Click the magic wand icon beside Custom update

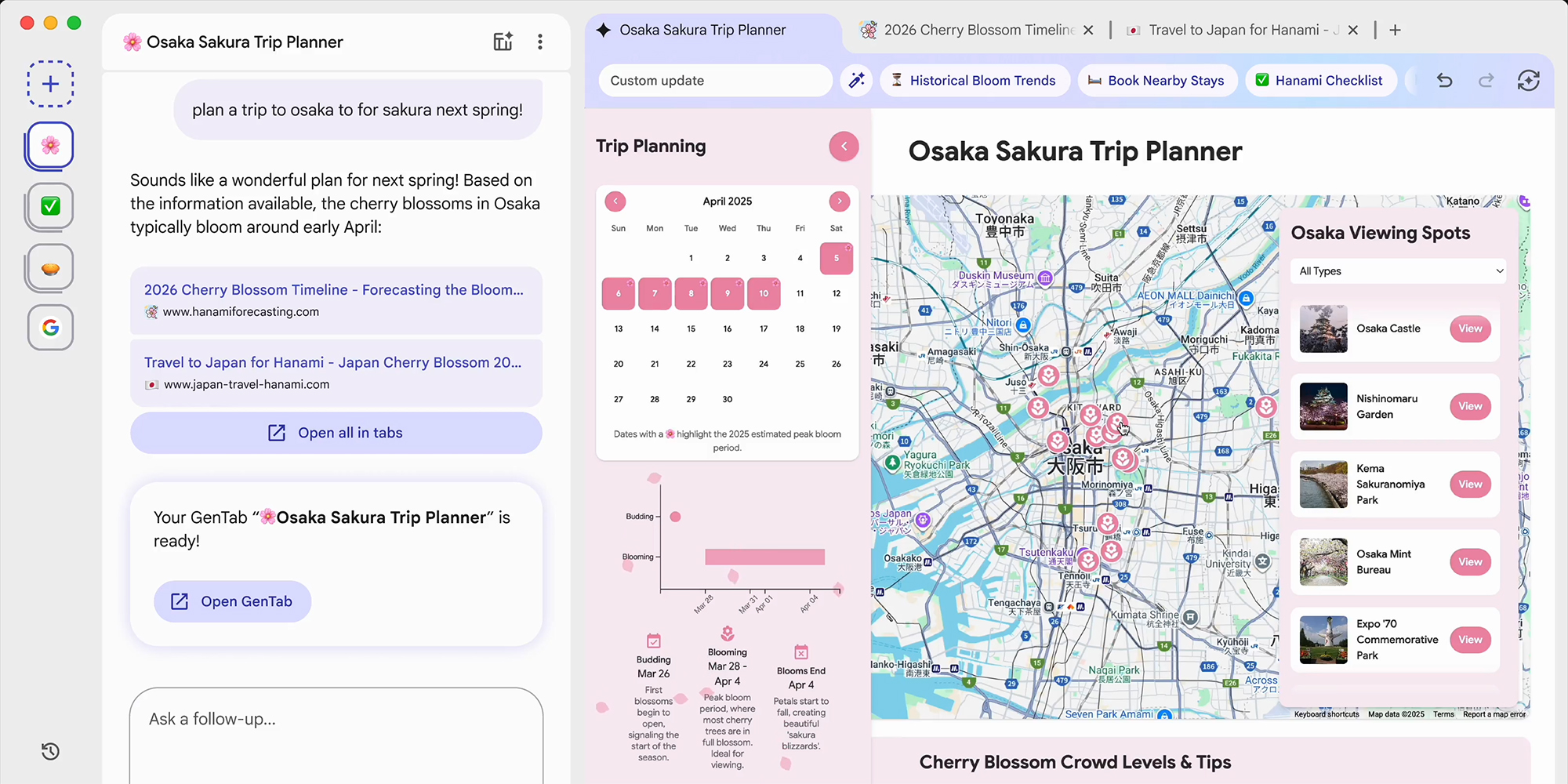click(x=857, y=80)
